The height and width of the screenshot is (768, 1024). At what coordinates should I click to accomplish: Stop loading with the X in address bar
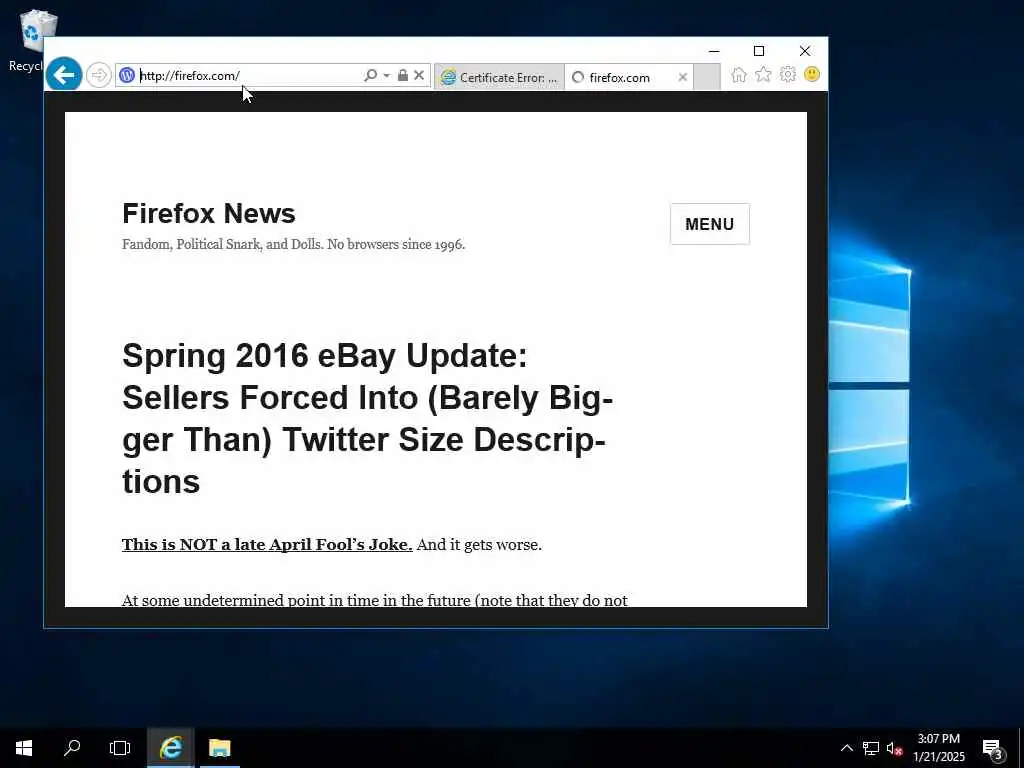click(419, 75)
